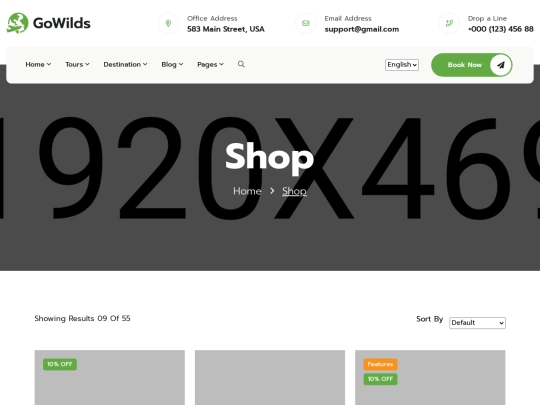
Task: Open the Pages menu
Action: (210, 64)
